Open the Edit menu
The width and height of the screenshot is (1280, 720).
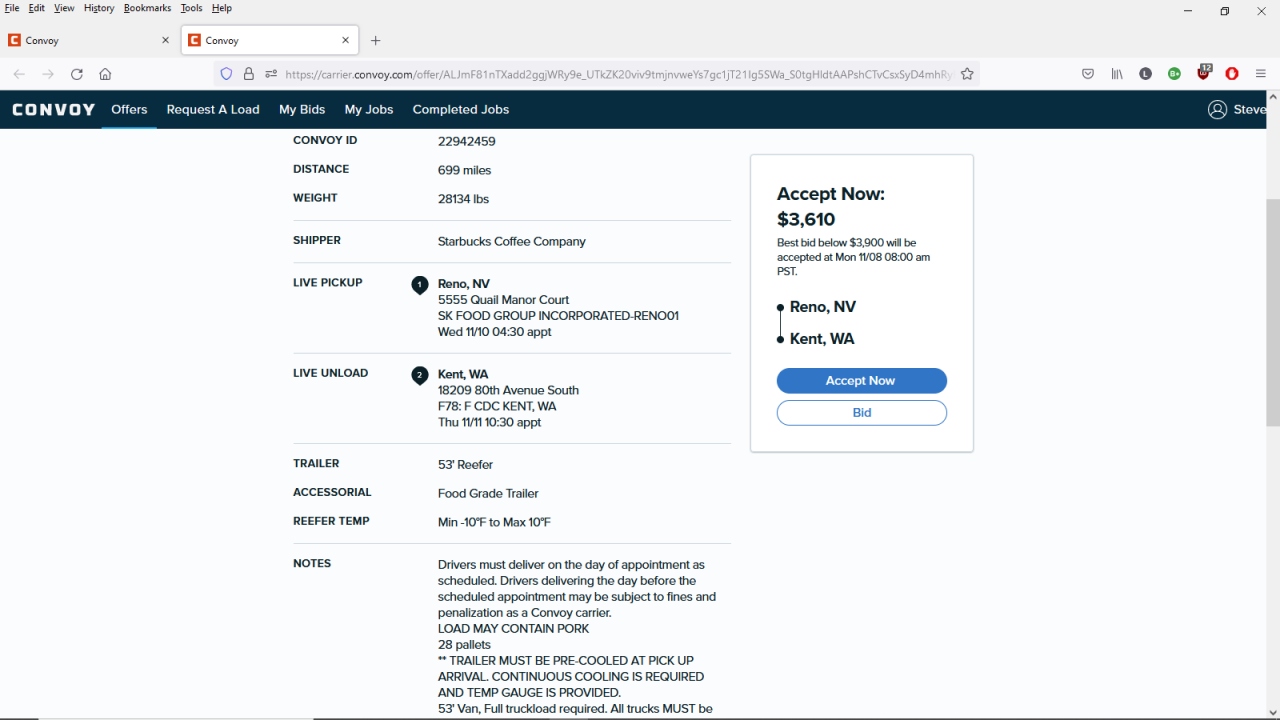[37, 8]
